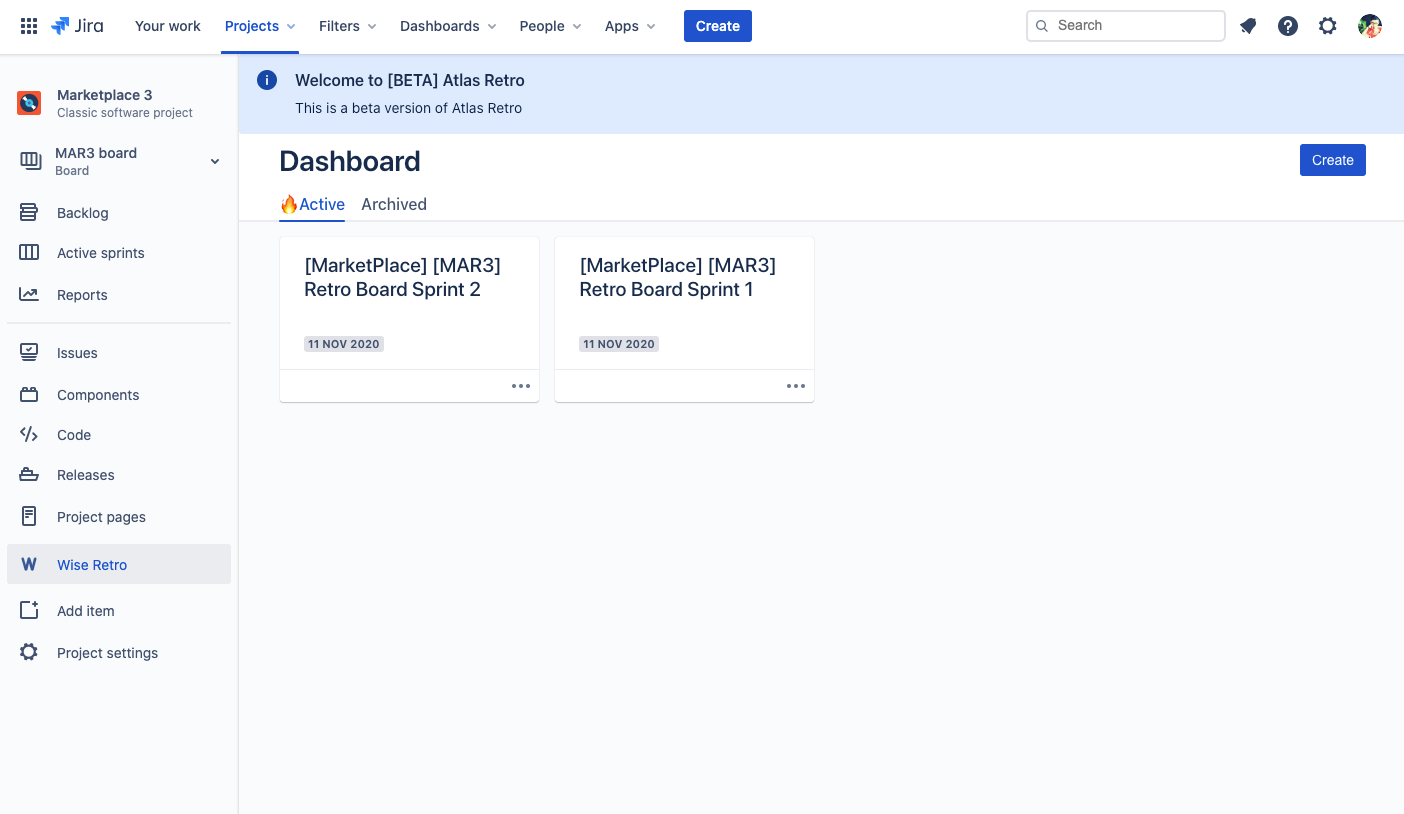Open more options on Sprint 1 card
This screenshot has width=1404, height=814.
[x=796, y=386]
